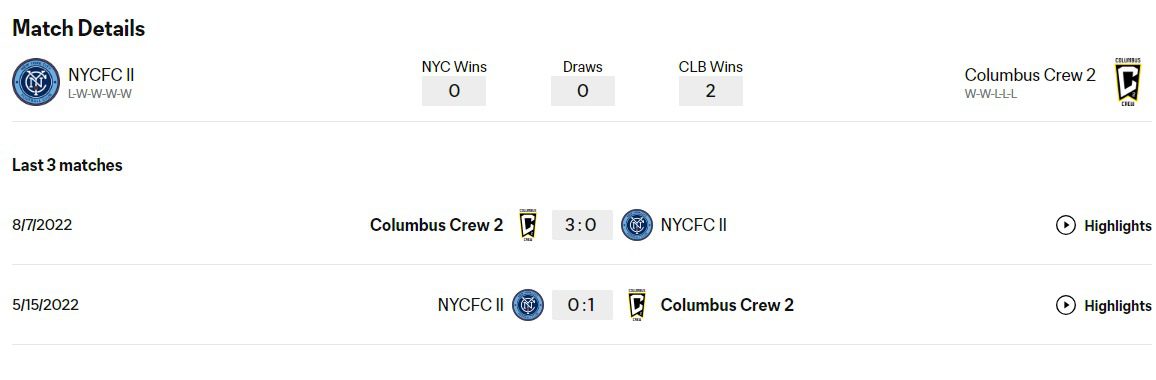Click NYCFC II logo in 8/7/2022 match

click(637, 225)
